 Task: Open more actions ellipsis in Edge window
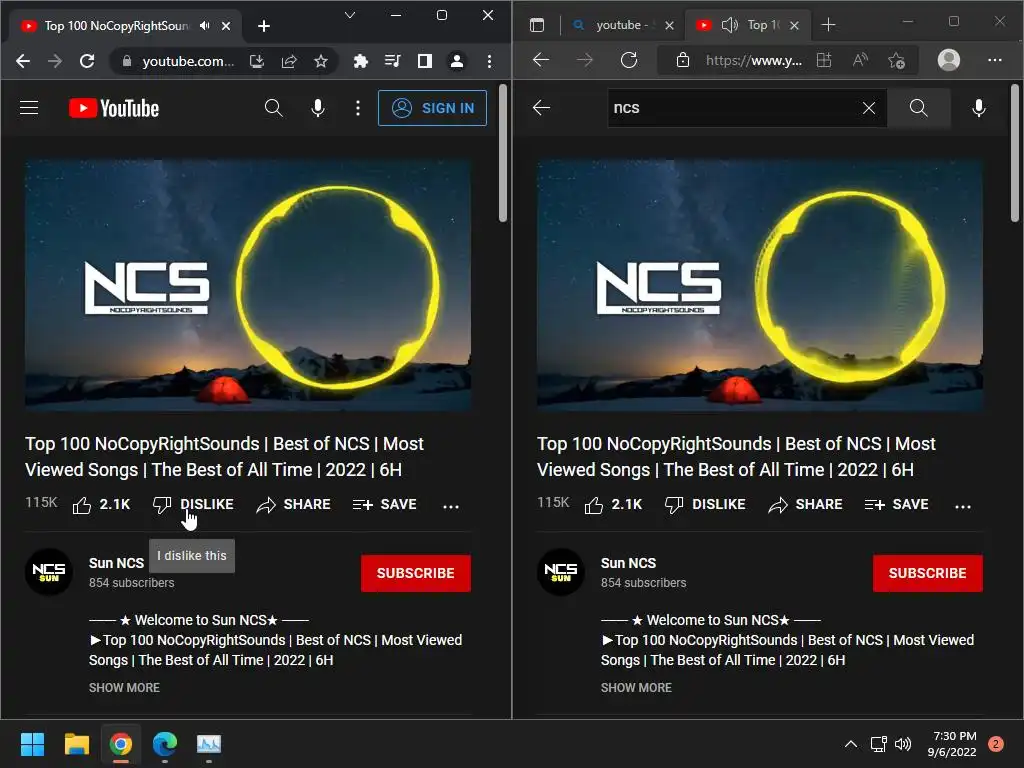point(963,506)
